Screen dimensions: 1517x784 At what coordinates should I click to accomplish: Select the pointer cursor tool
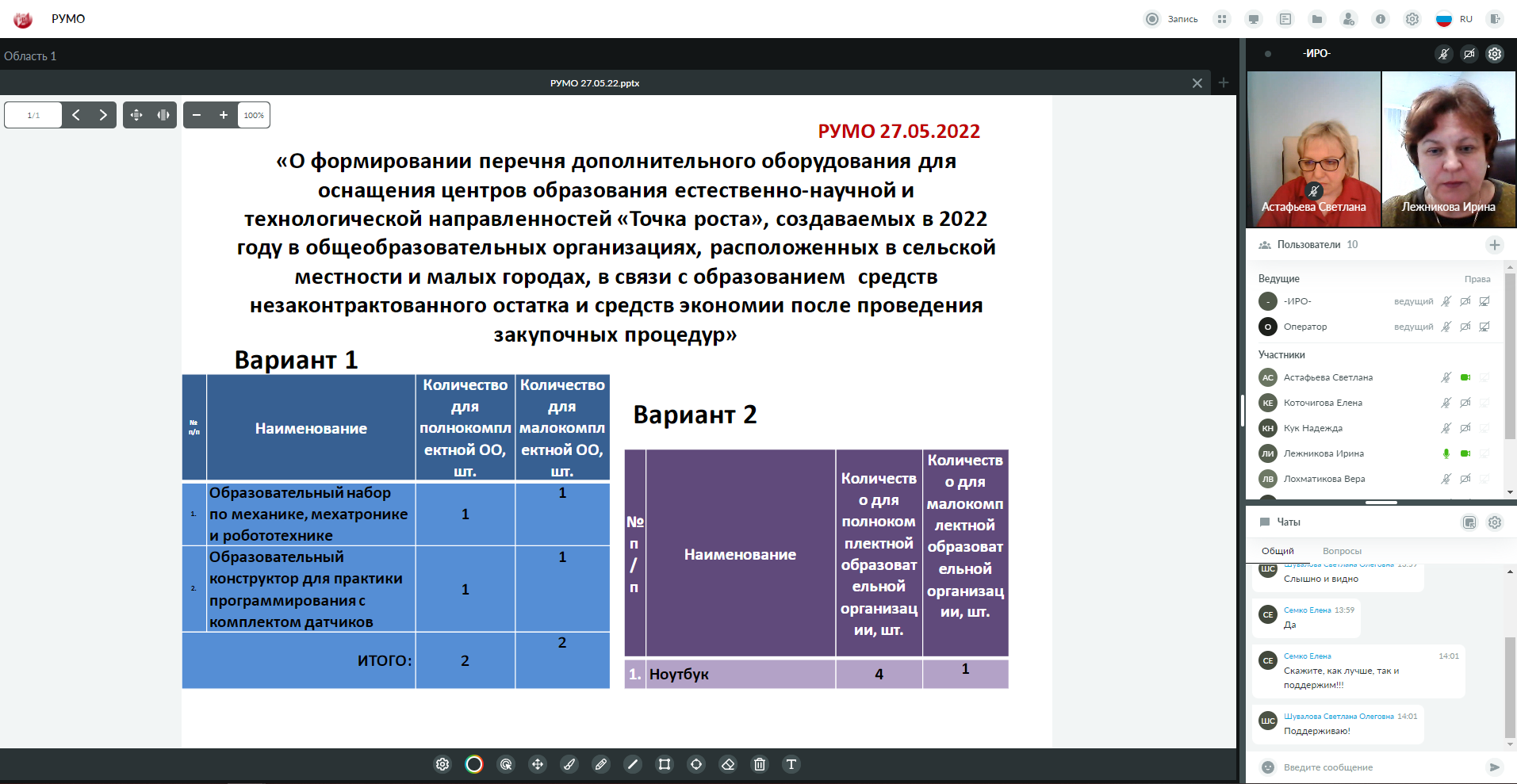pyautogui.click(x=506, y=764)
